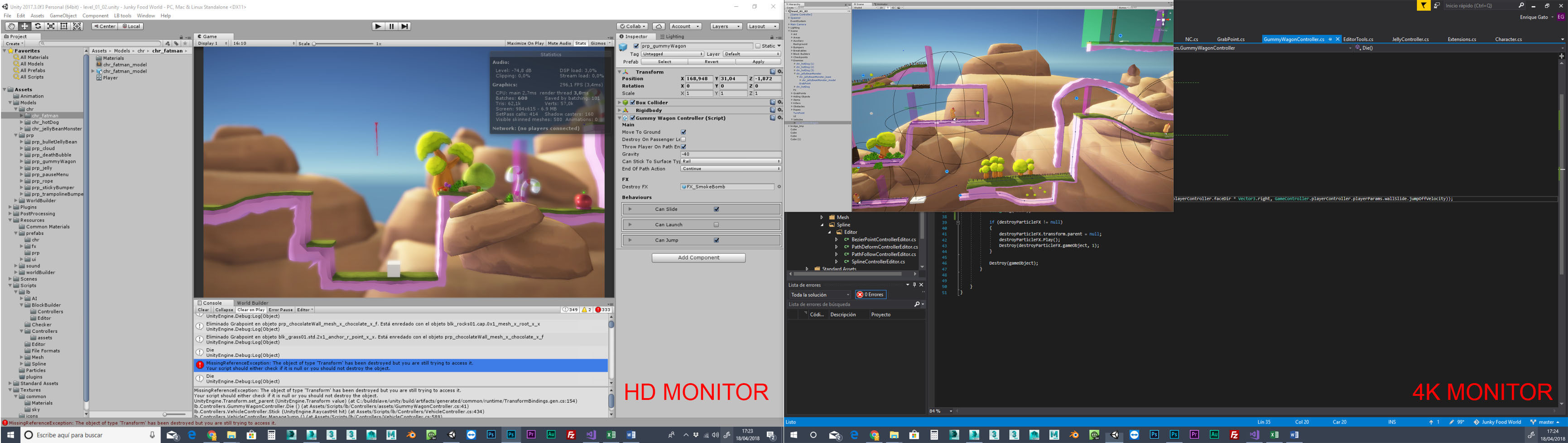Click the Add Component button

click(699, 258)
